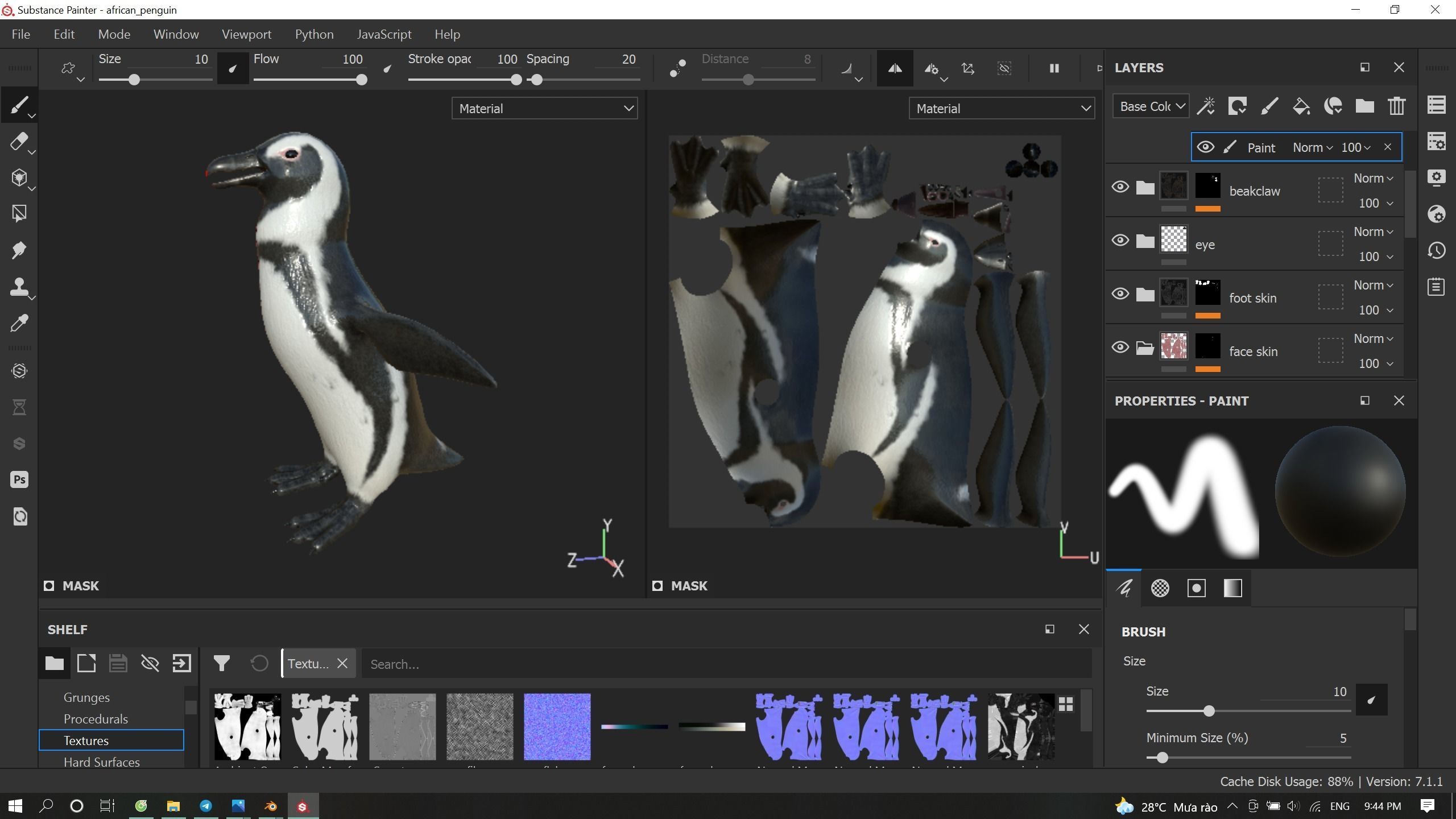Remove the Textures filter tag

tap(342, 663)
